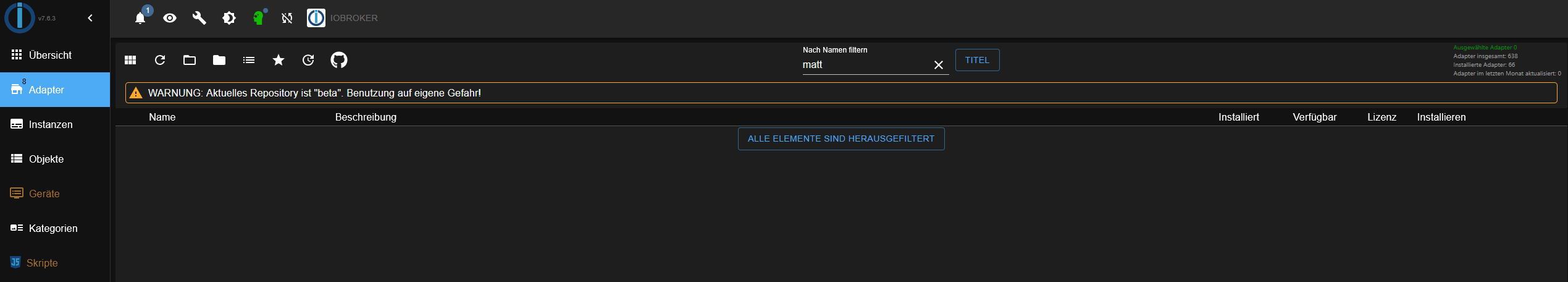Screen dimensions: 1568x282
Task: Open system settings wrench icon
Action: point(199,18)
